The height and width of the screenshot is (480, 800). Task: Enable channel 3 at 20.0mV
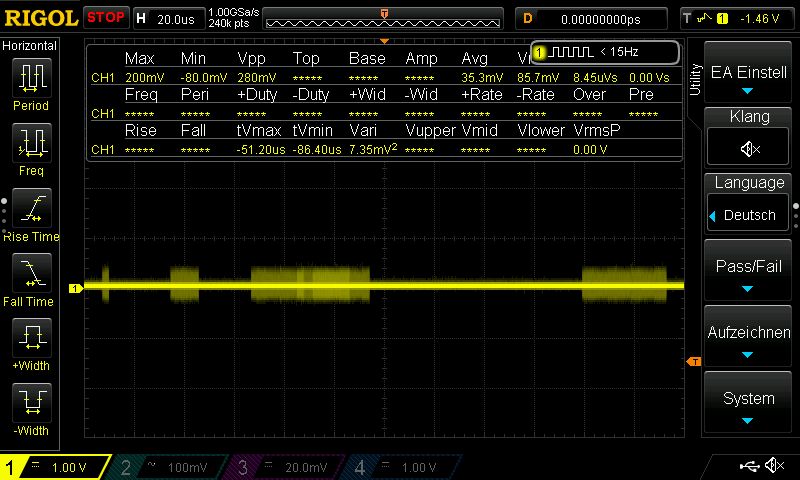click(290, 467)
